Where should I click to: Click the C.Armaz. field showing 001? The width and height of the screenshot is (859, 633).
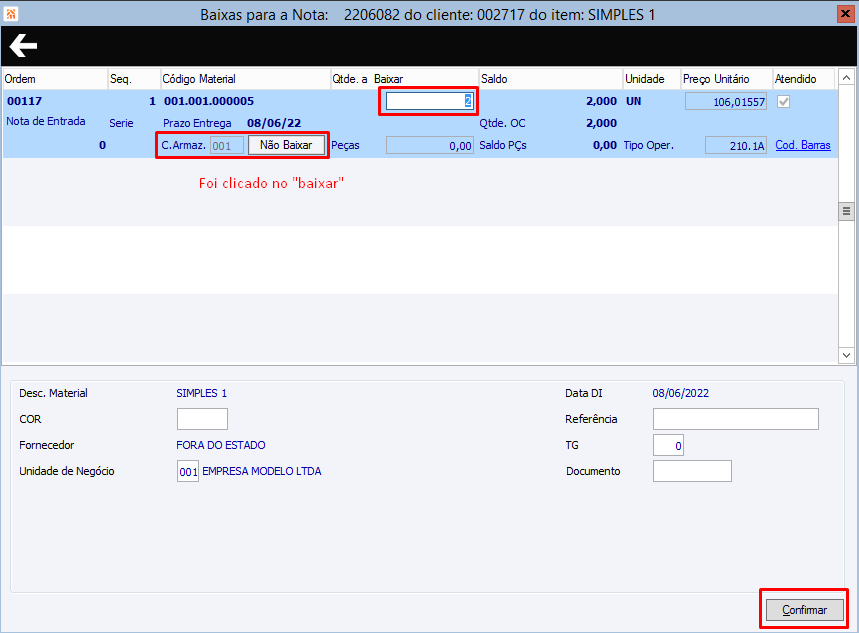pyautogui.click(x=227, y=146)
